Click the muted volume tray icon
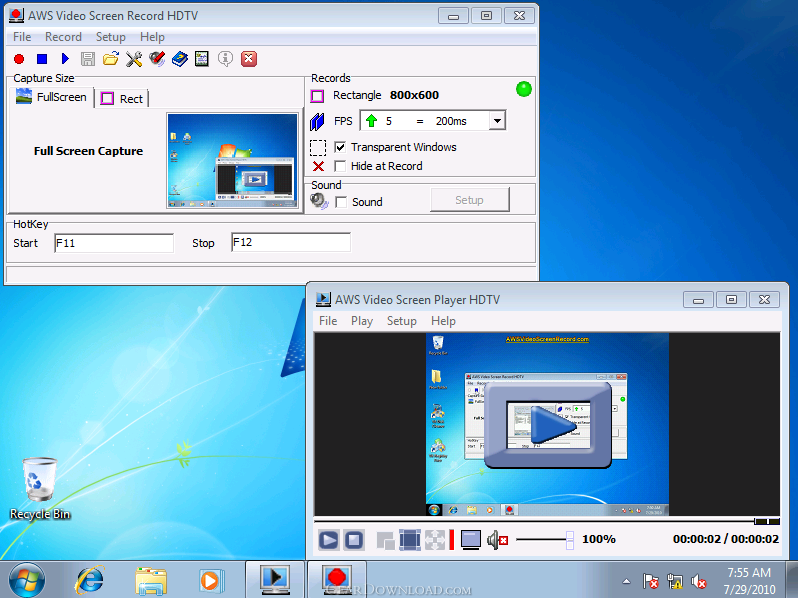 click(x=698, y=581)
